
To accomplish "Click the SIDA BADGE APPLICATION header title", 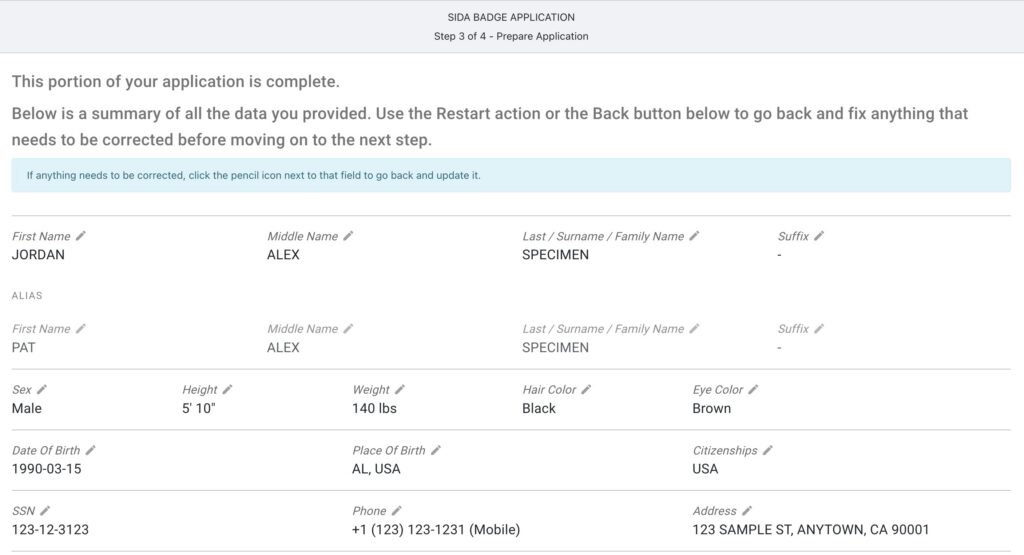I will point(511,17).
